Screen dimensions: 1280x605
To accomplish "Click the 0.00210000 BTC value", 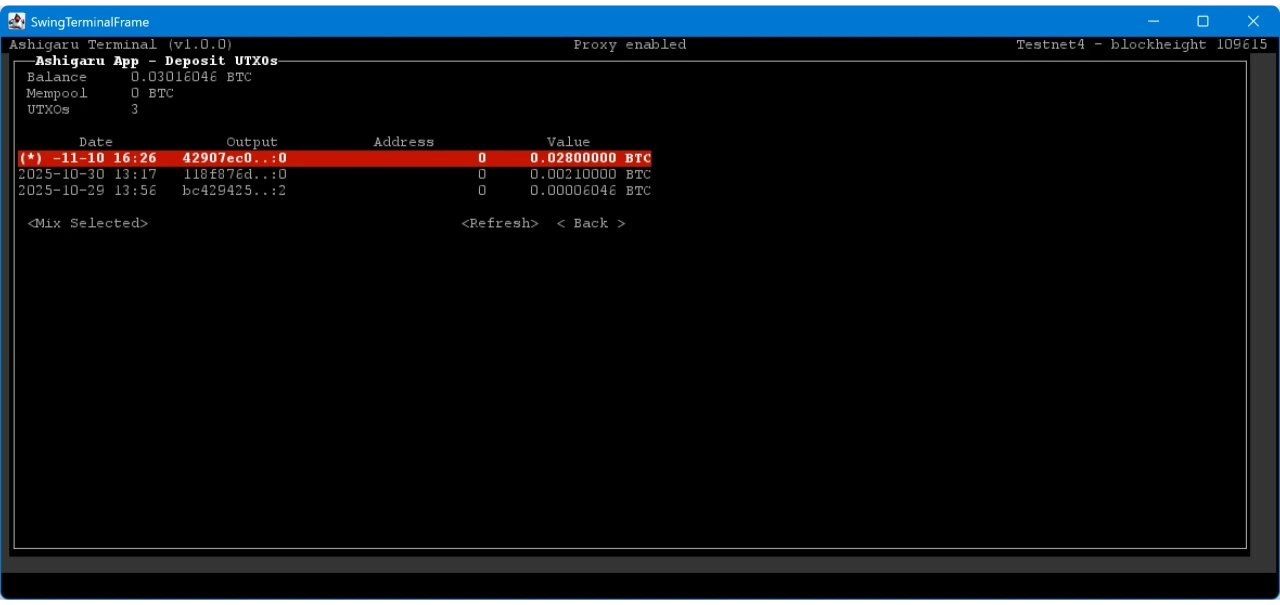I will (590, 174).
